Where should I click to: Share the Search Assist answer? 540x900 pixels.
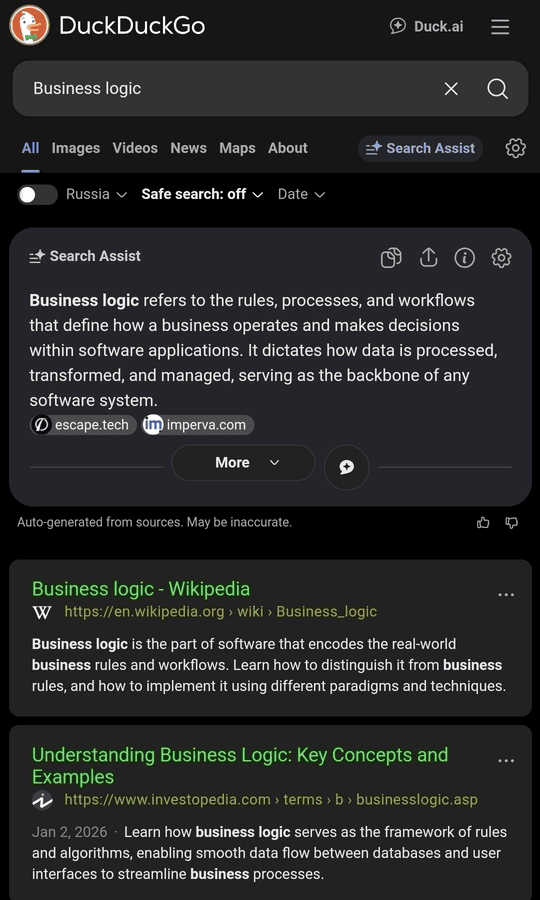coord(428,258)
